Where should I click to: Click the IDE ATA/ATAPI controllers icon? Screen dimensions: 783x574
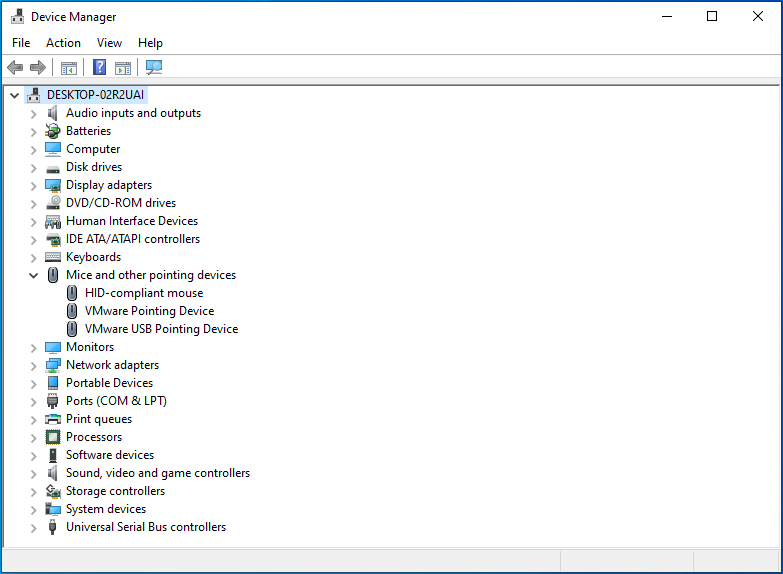(52, 239)
